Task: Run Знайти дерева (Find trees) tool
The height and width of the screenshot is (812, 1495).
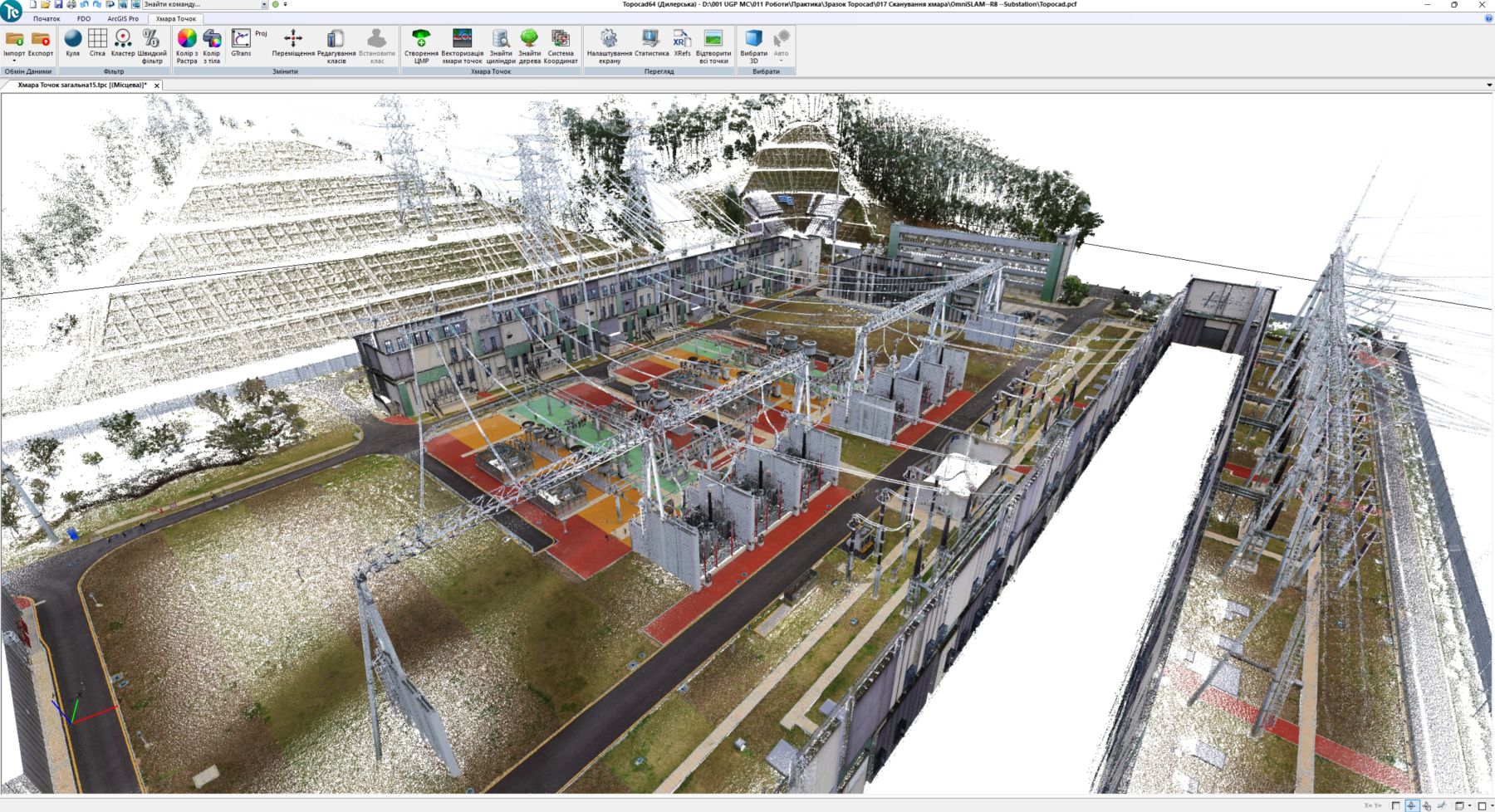Action: [529, 40]
